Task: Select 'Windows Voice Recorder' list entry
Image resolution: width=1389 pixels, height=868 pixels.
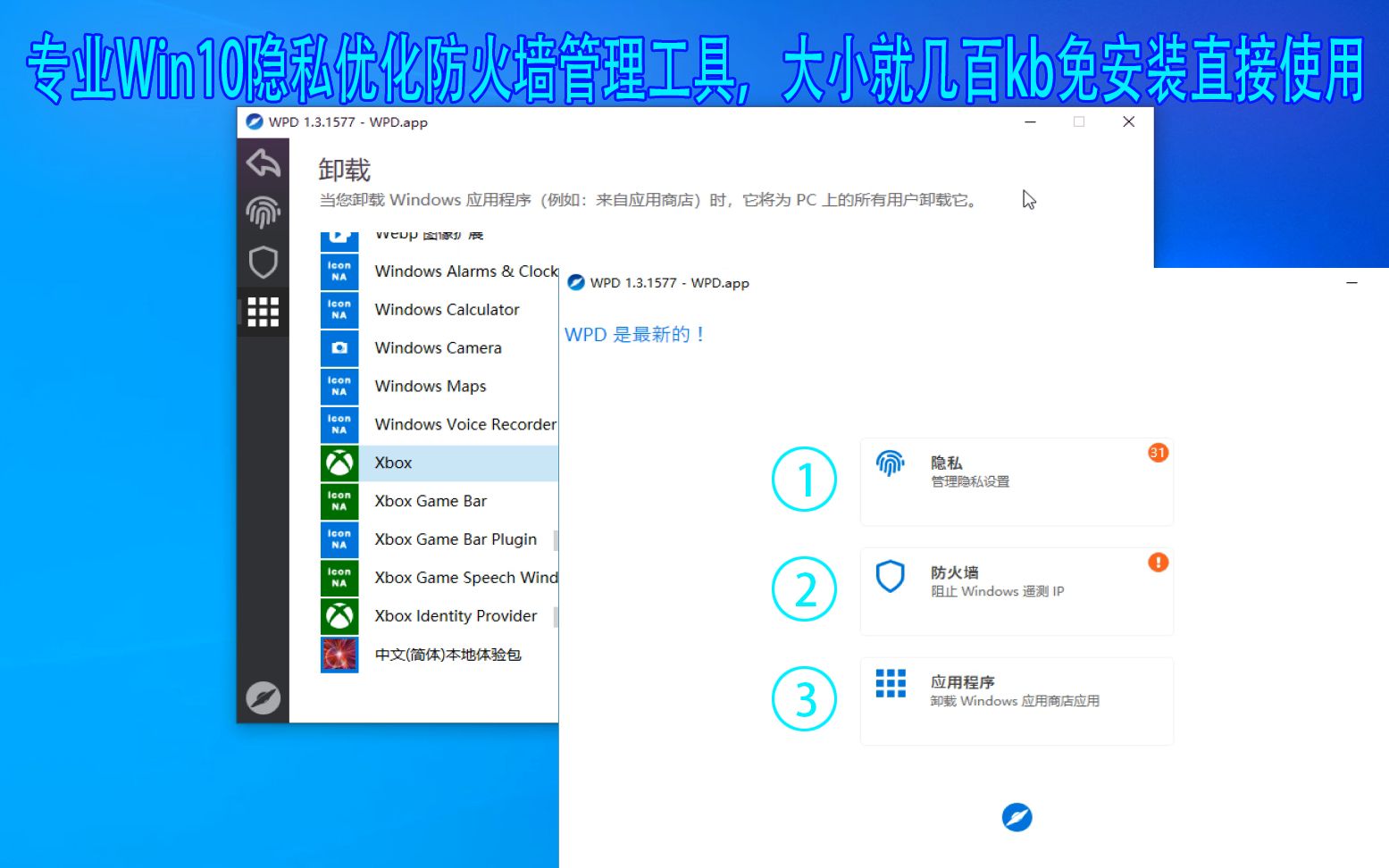Action: click(439, 425)
